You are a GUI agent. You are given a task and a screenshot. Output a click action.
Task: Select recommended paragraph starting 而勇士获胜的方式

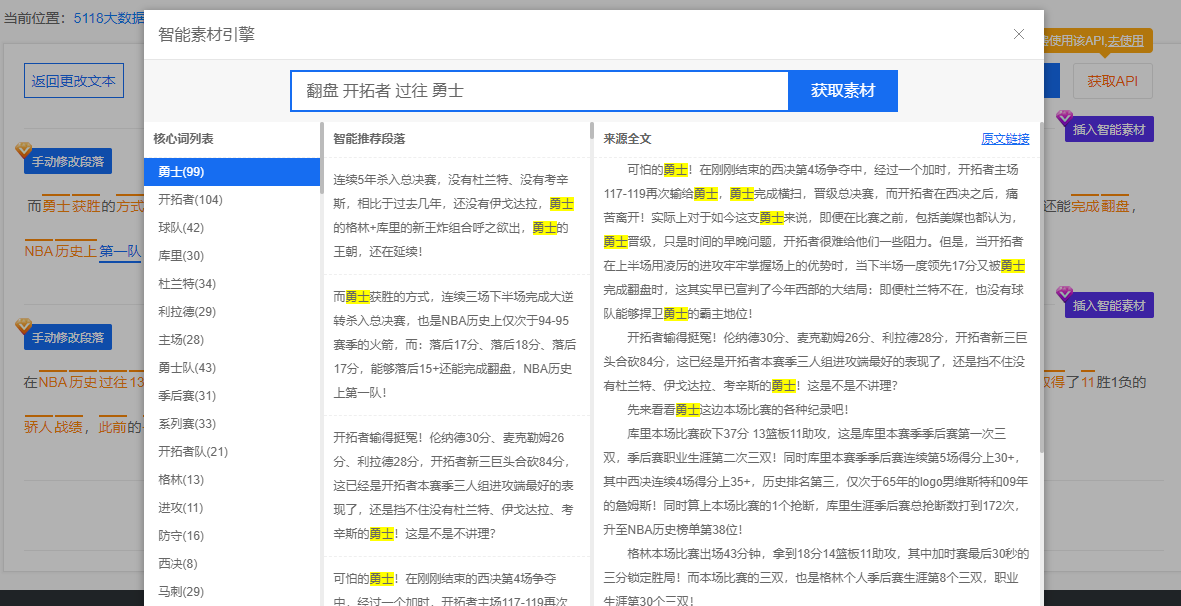tap(456, 345)
